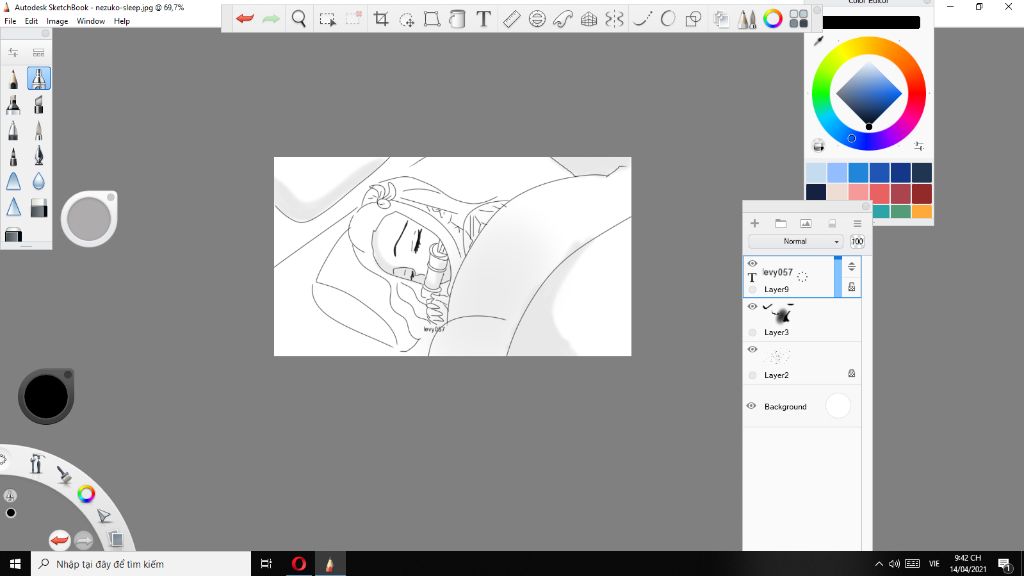Pick the water drop smear brush
This screenshot has height=576, width=1024.
(39, 181)
